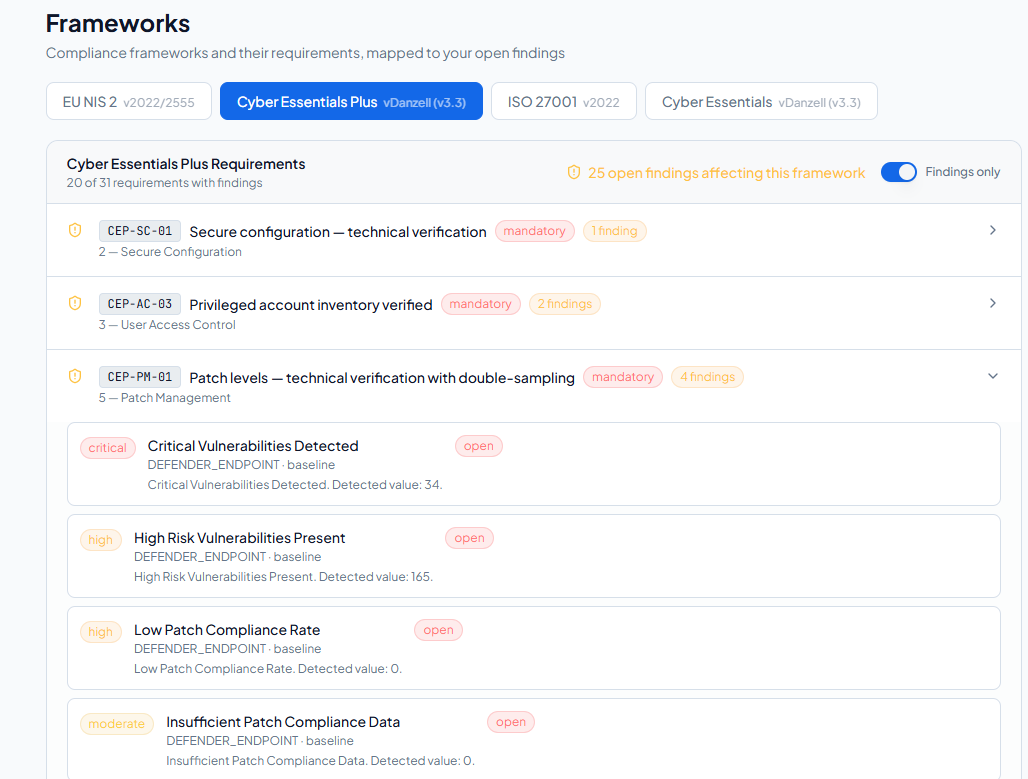Open High Risk Vulnerabilities Present finding

click(x=534, y=556)
